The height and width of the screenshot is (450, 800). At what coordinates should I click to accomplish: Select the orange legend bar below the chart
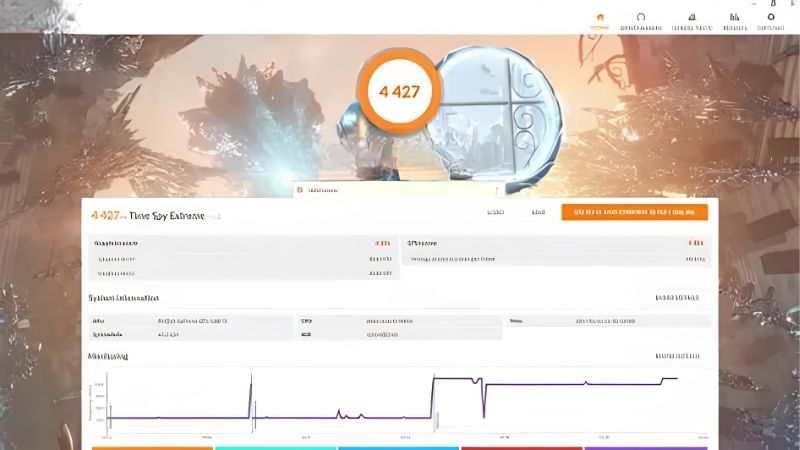(152, 448)
